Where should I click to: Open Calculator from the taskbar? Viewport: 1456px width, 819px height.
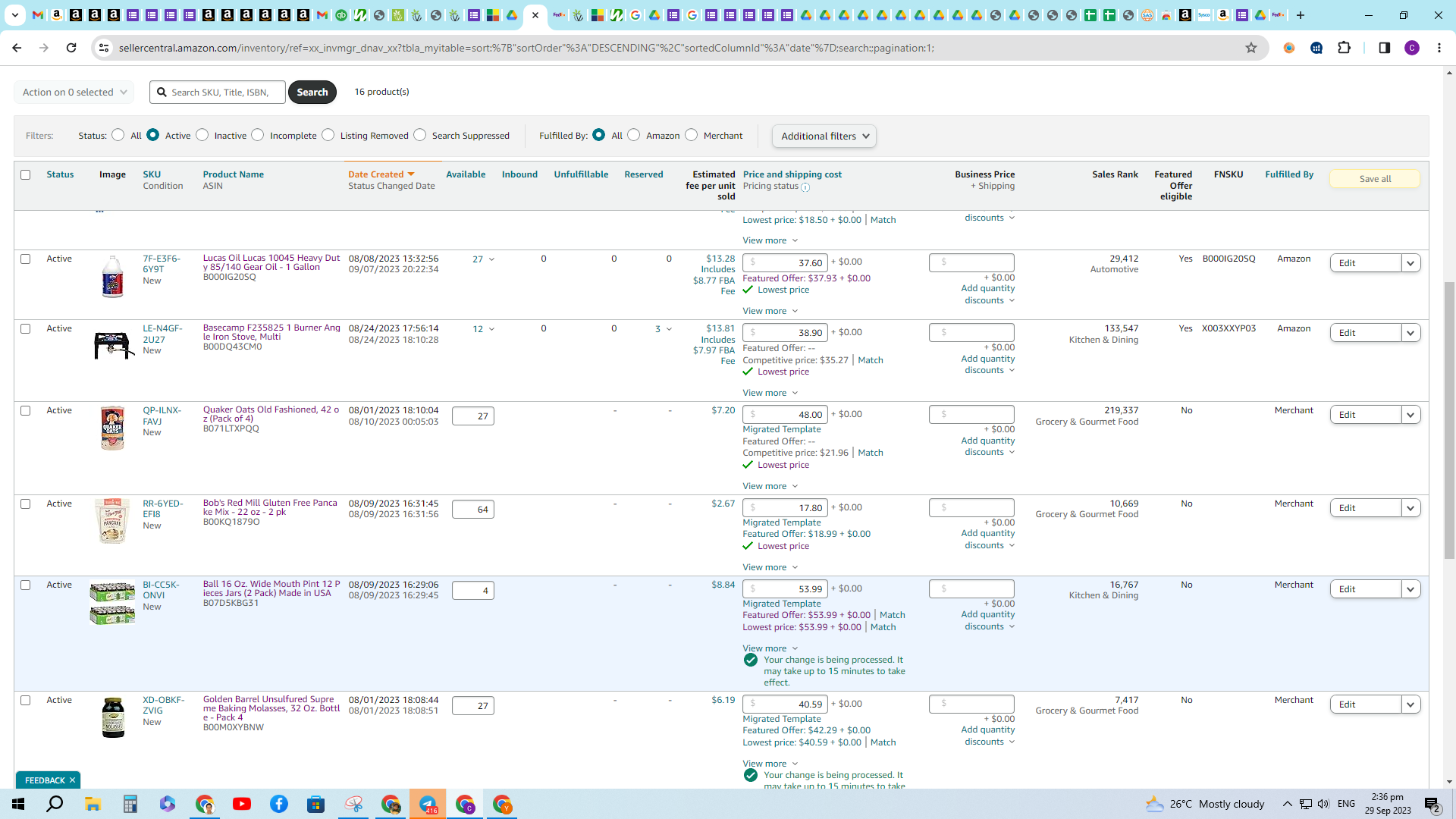130,804
